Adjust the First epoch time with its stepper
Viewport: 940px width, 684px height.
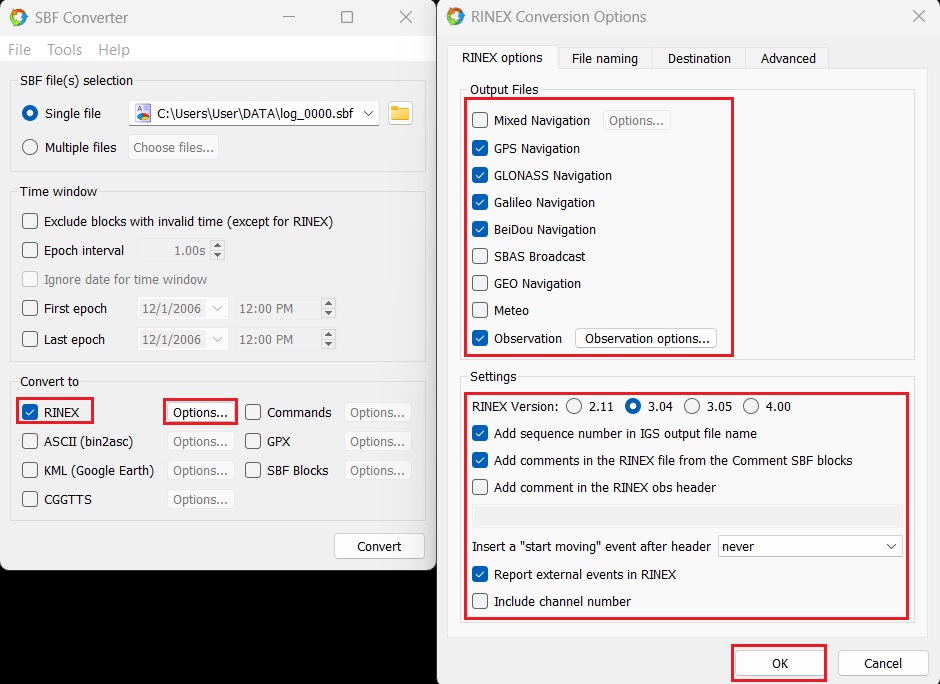point(328,303)
